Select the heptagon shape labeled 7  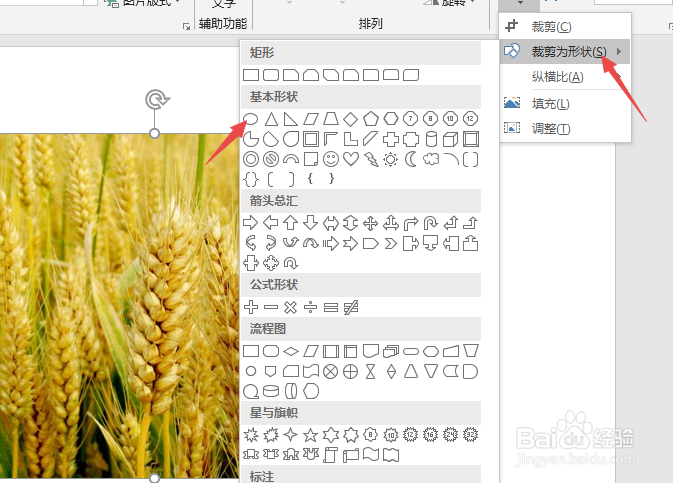point(411,119)
